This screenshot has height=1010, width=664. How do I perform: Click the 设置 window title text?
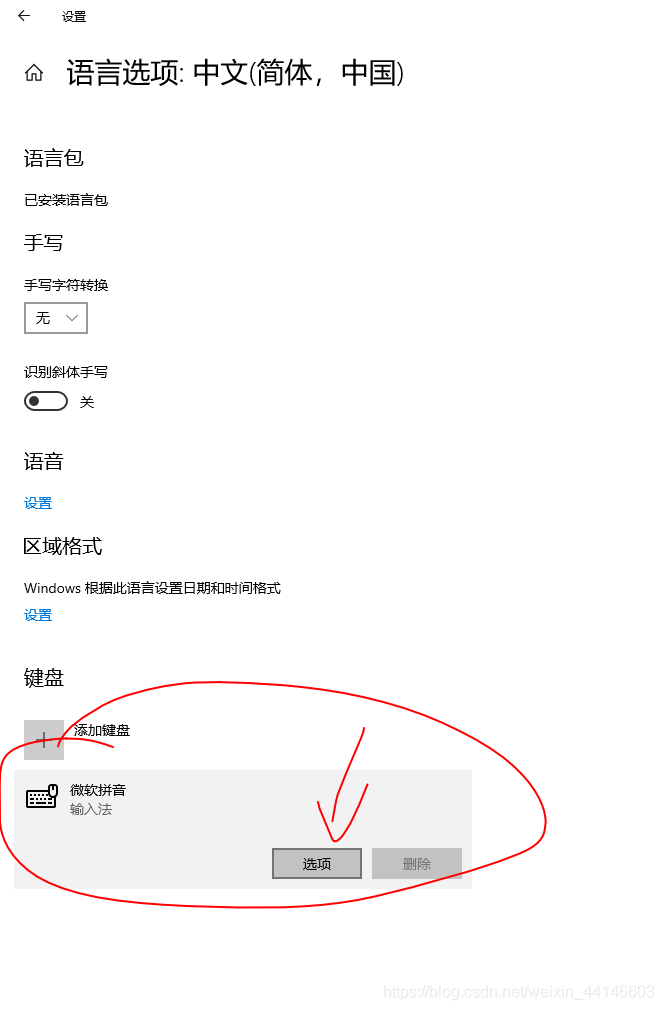point(74,17)
